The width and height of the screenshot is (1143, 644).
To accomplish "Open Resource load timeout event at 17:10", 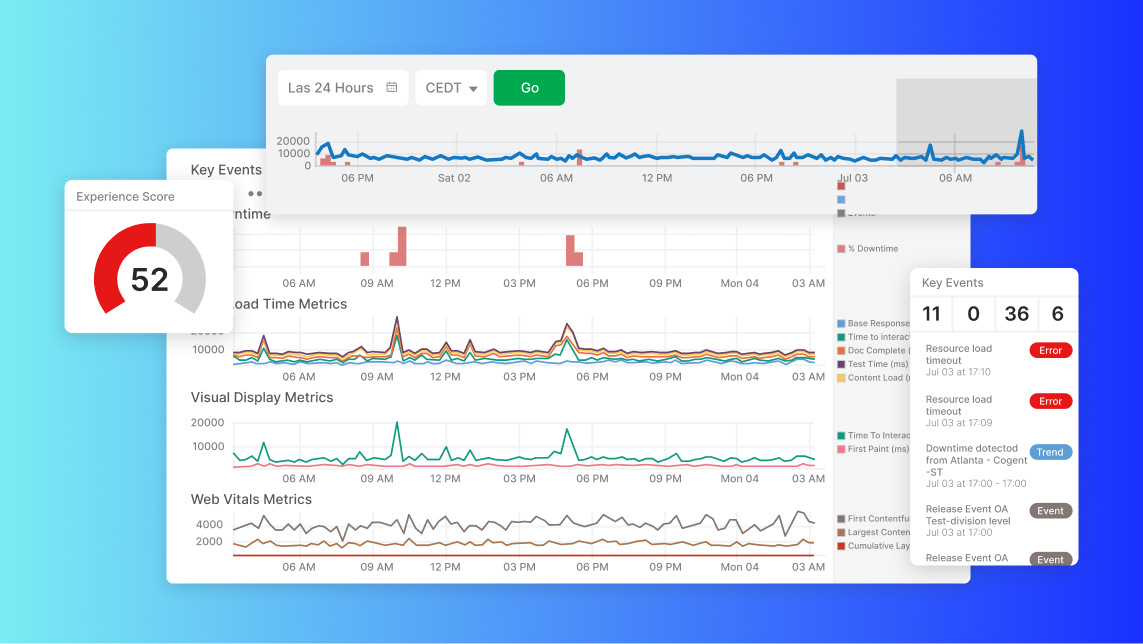I will point(959,360).
